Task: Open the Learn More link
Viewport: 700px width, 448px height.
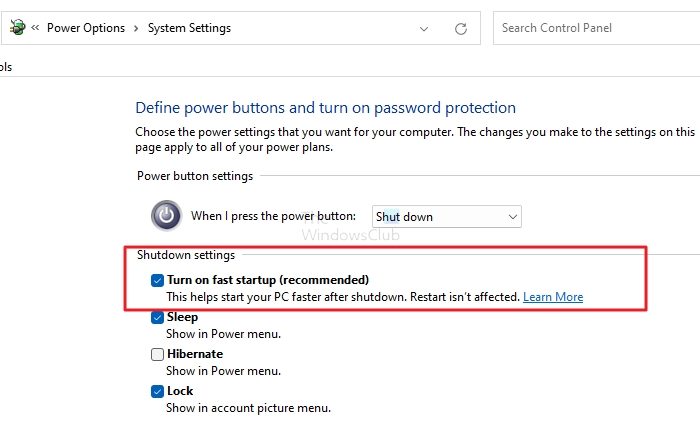Action: [552, 297]
